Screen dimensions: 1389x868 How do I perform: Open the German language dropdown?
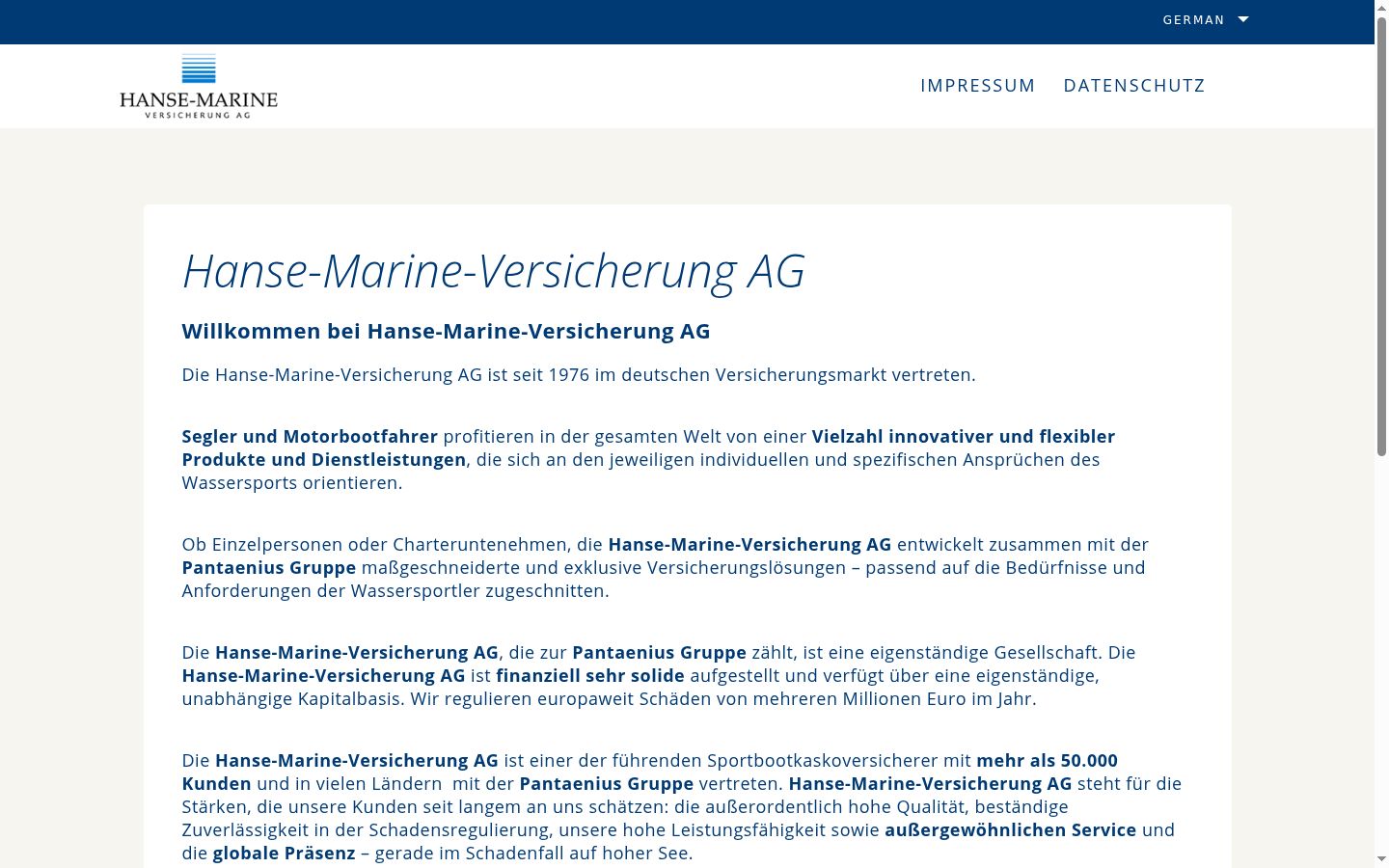pos(1206,19)
